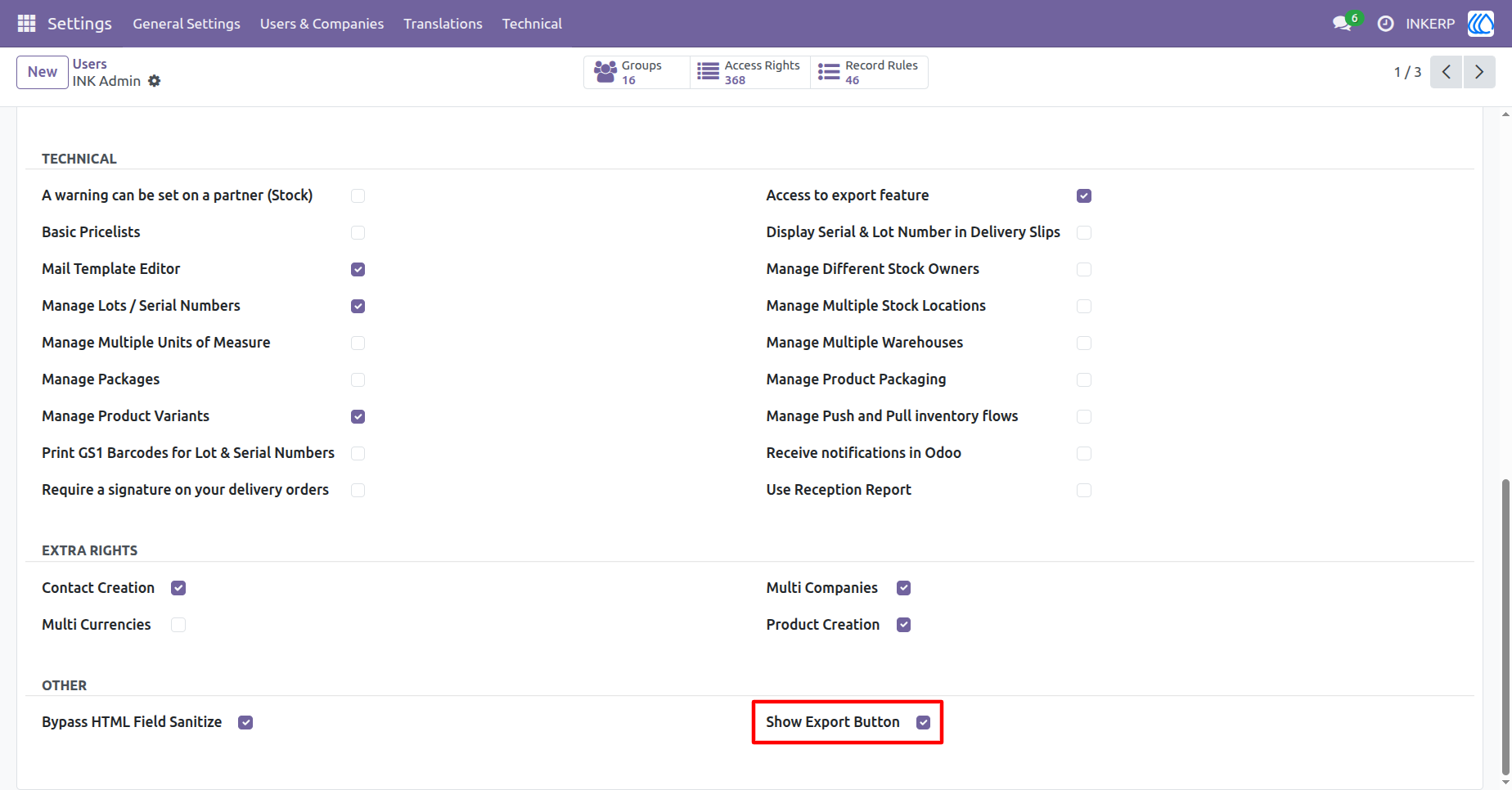The image size is (1512, 790).
Task: Enable Manage Multiple Units of Measure
Action: (x=358, y=343)
